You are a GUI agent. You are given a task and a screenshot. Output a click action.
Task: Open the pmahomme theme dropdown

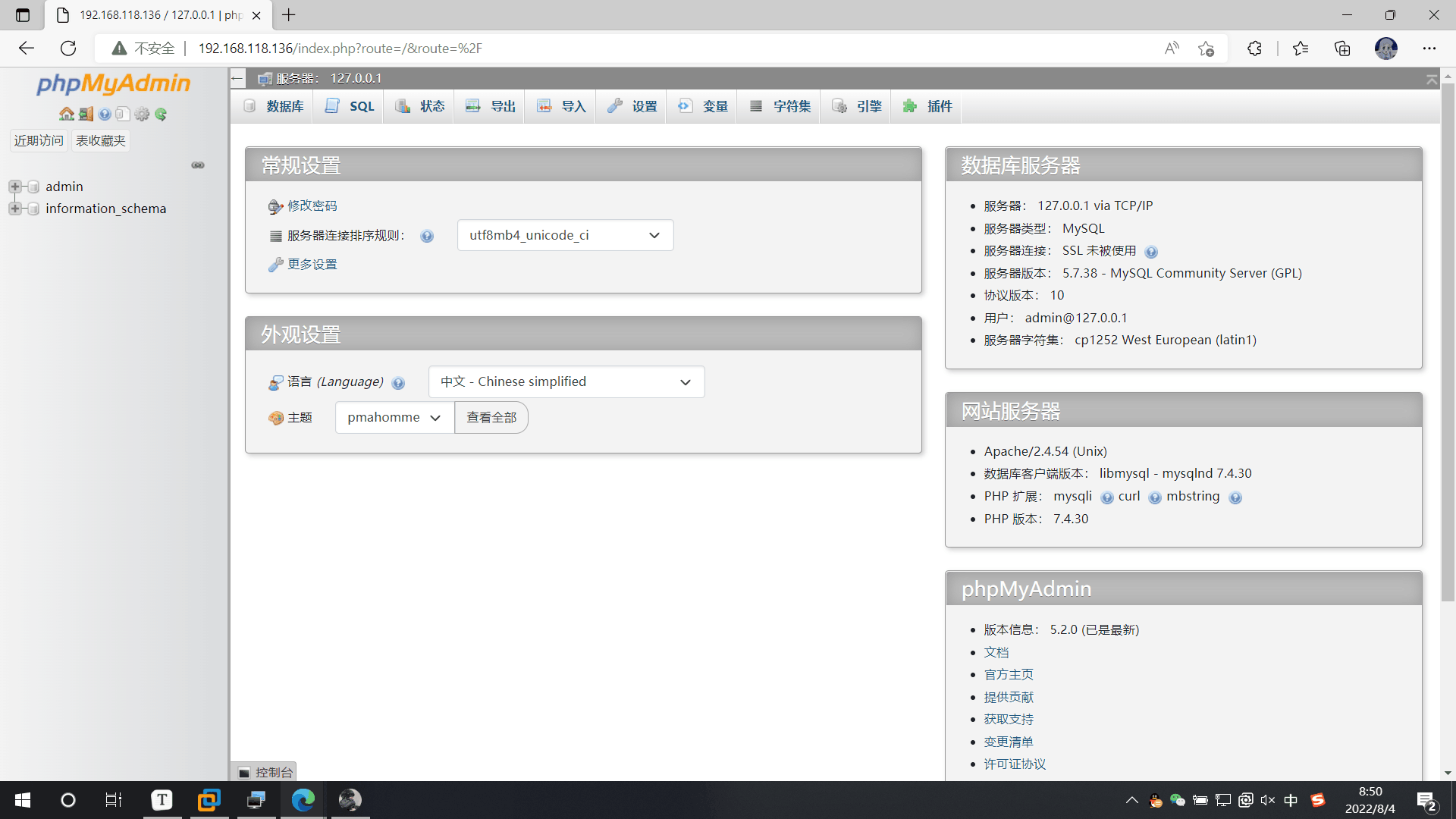tap(394, 418)
